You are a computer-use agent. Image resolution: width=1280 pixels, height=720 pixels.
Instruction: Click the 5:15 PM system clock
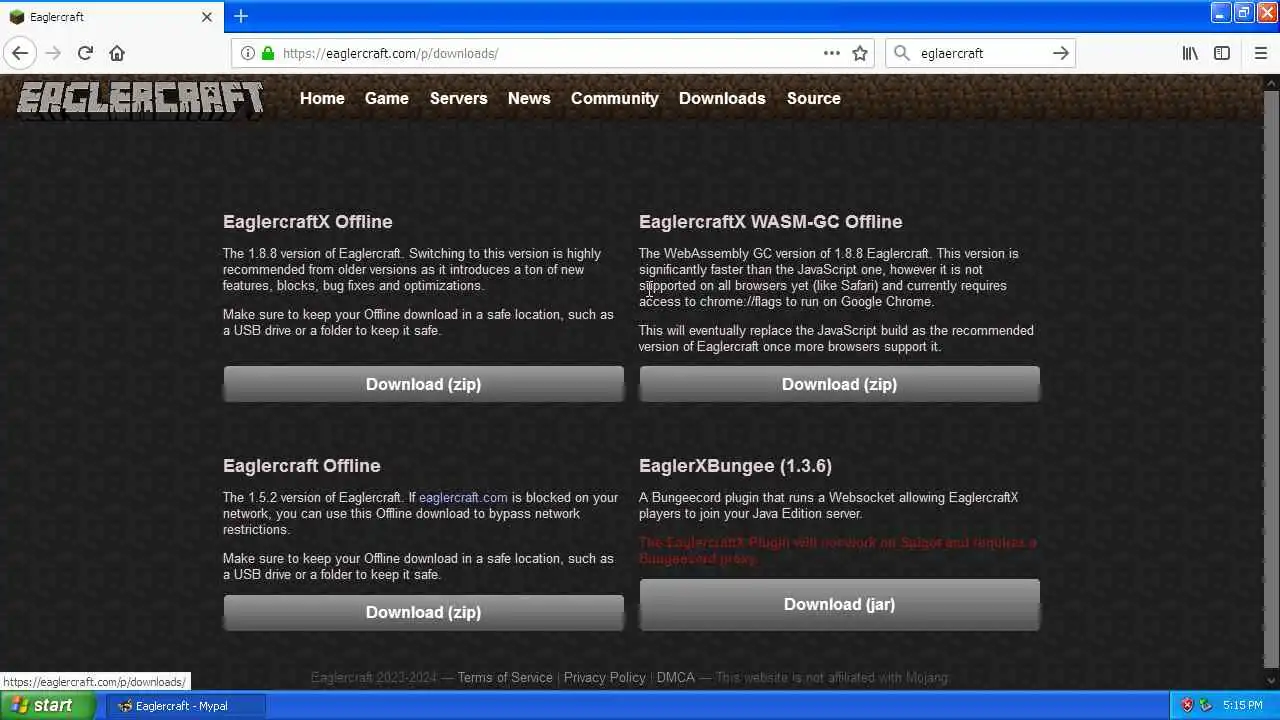point(1243,705)
